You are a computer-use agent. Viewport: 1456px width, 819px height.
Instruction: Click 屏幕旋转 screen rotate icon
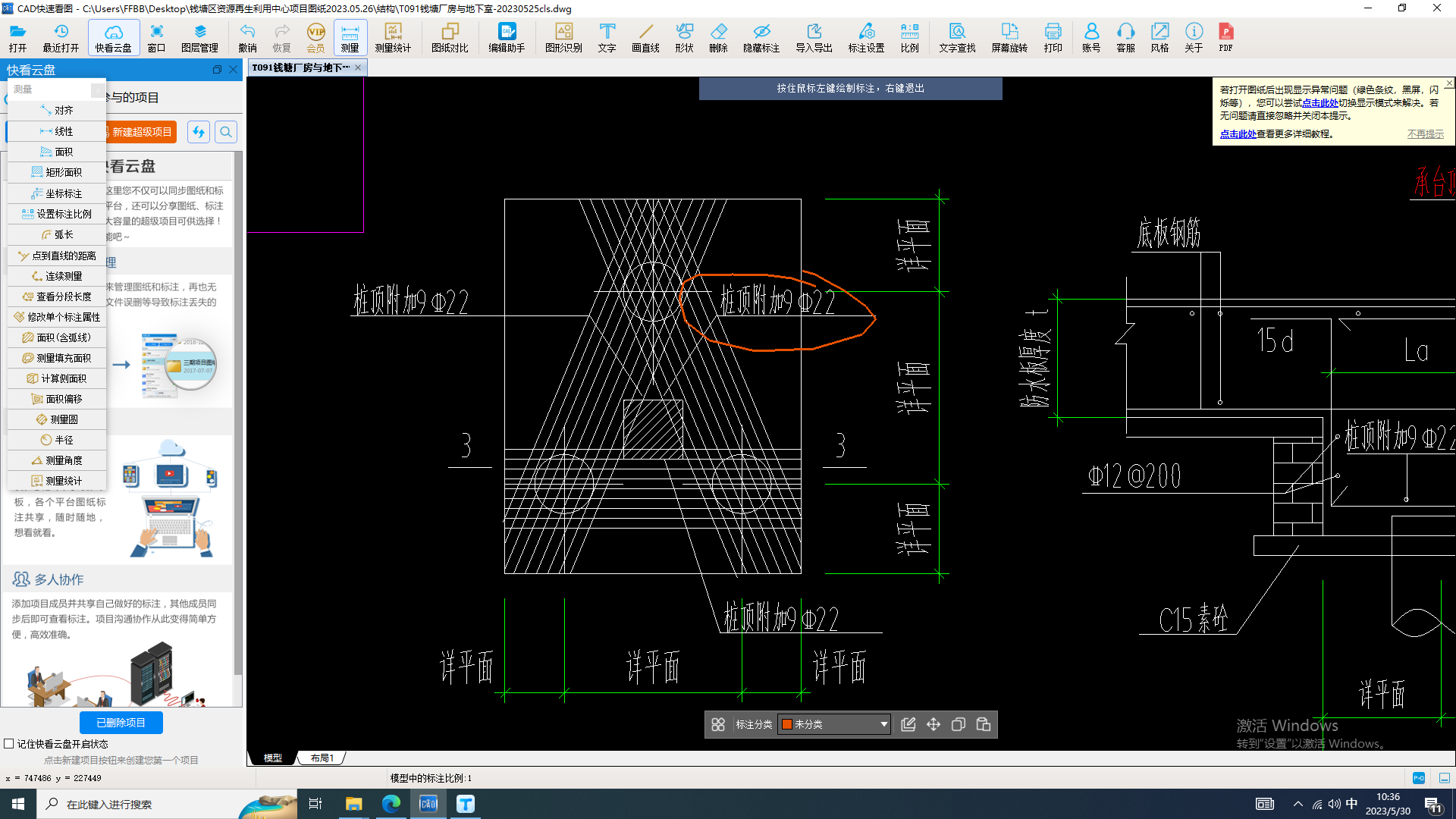1009,37
